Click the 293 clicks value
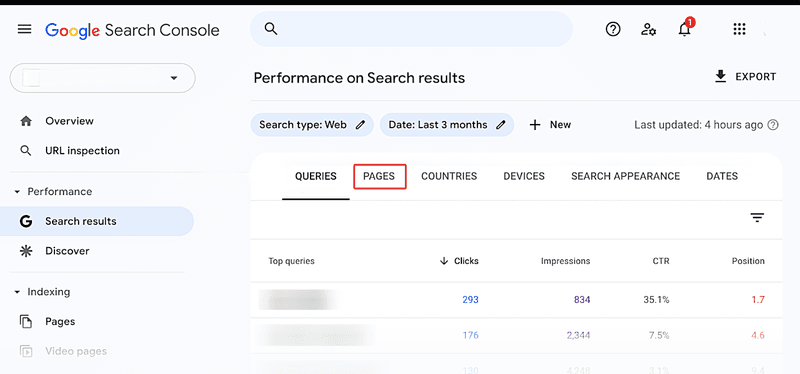 pos(470,300)
